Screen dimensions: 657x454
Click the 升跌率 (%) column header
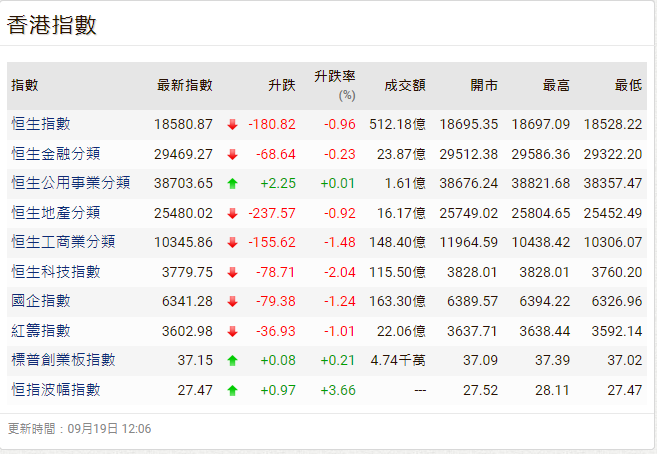click(x=334, y=85)
